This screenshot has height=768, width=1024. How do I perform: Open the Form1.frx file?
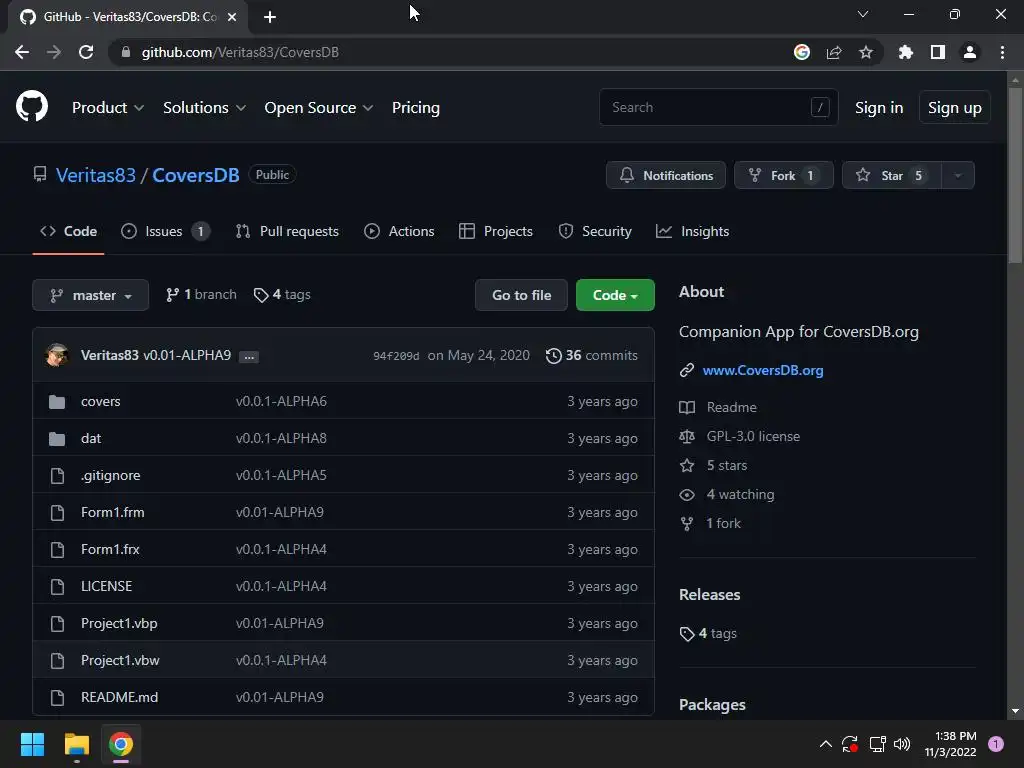(110, 549)
